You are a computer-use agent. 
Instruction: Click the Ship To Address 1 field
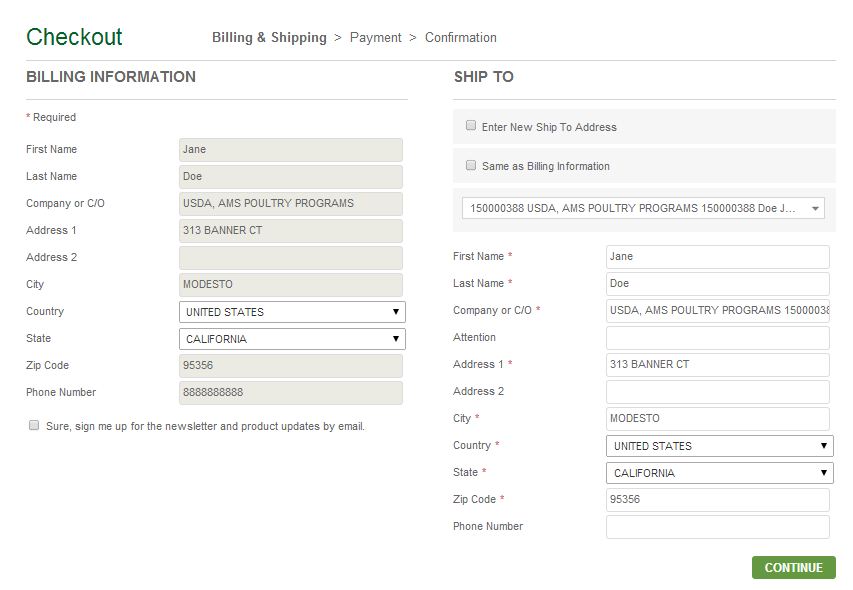[x=717, y=365]
